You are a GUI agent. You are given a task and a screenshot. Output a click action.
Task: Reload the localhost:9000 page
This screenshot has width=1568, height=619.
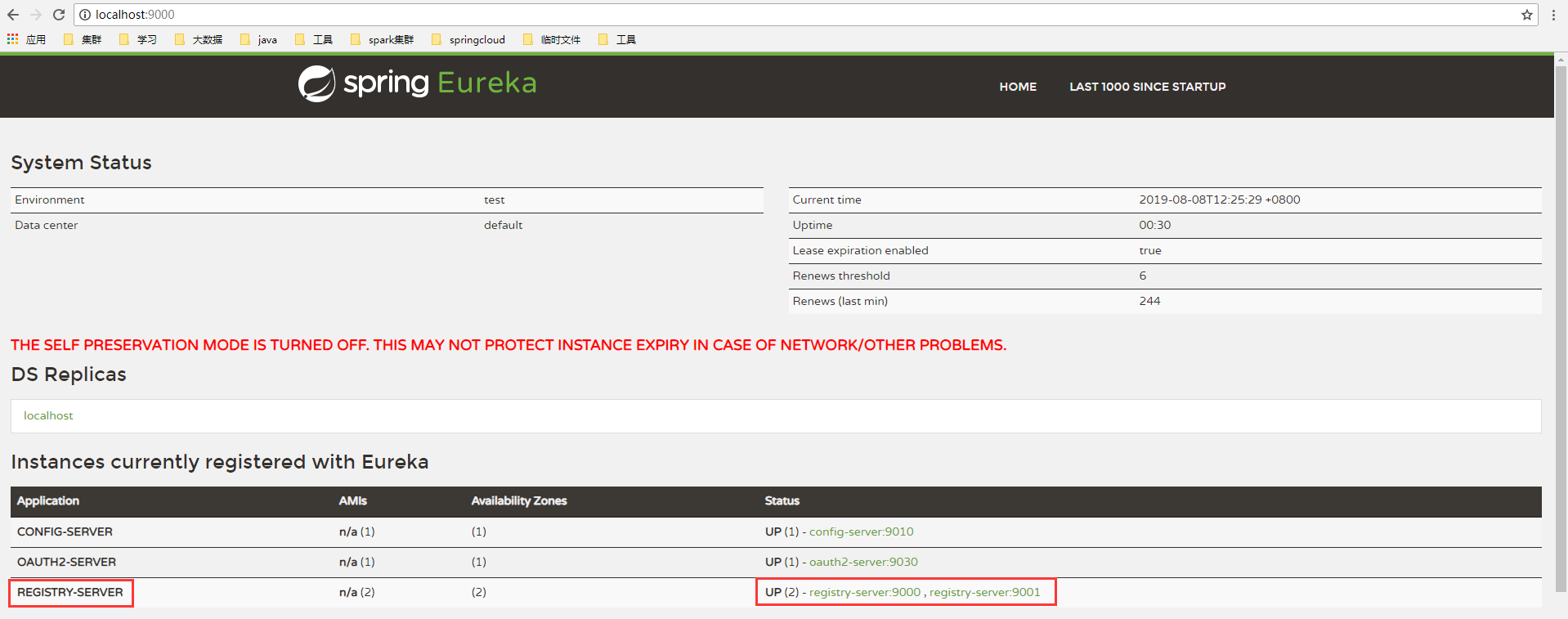tap(59, 15)
